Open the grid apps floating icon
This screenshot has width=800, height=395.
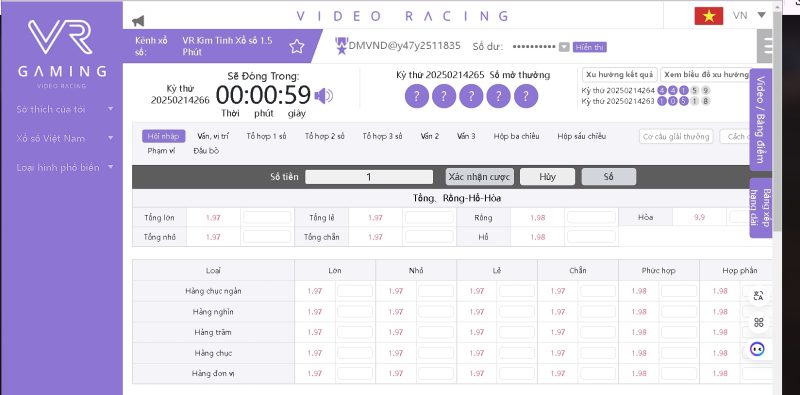tap(758, 322)
